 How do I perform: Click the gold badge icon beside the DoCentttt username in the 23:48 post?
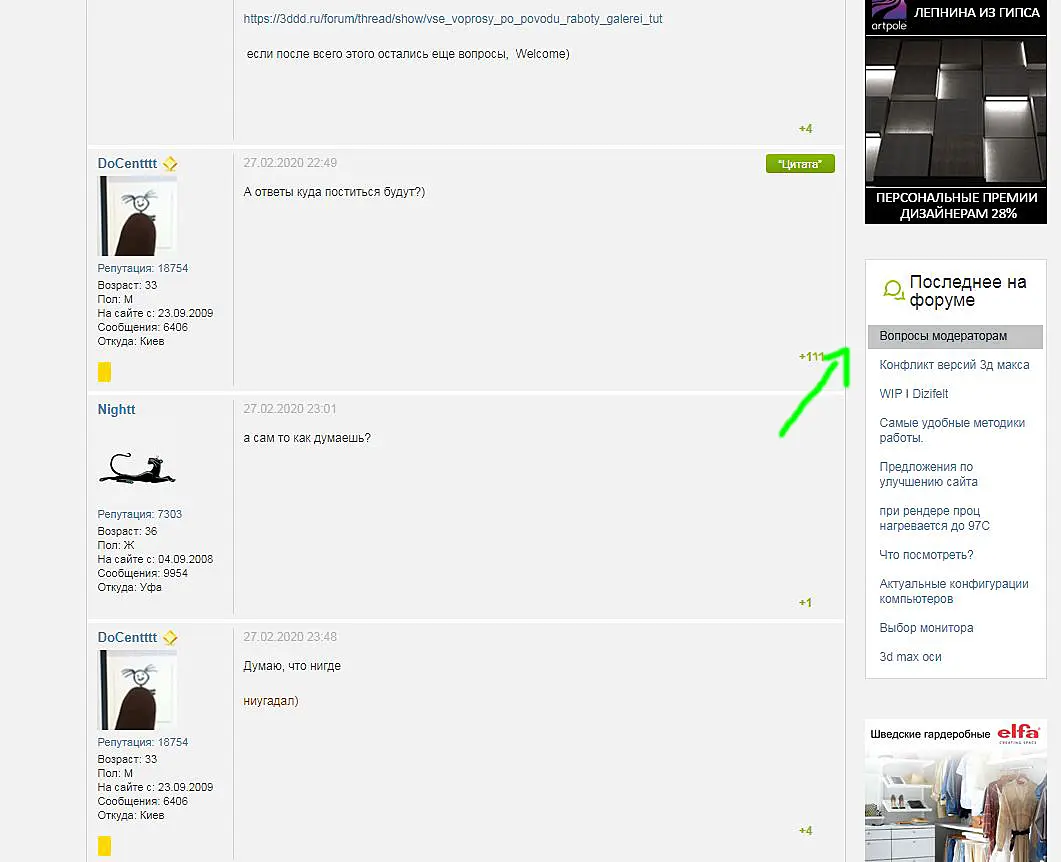[x=171, y=638]
